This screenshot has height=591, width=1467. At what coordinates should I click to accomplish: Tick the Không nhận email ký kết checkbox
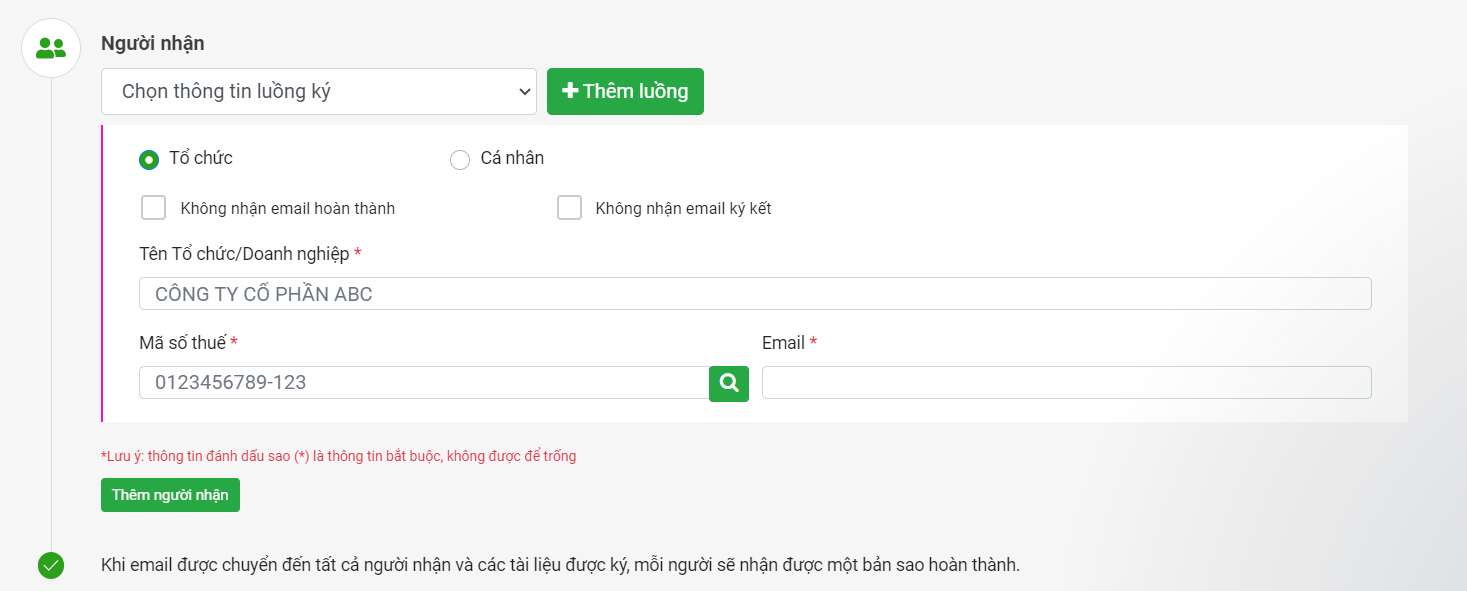pyautogui.click(x=569, y=208)
